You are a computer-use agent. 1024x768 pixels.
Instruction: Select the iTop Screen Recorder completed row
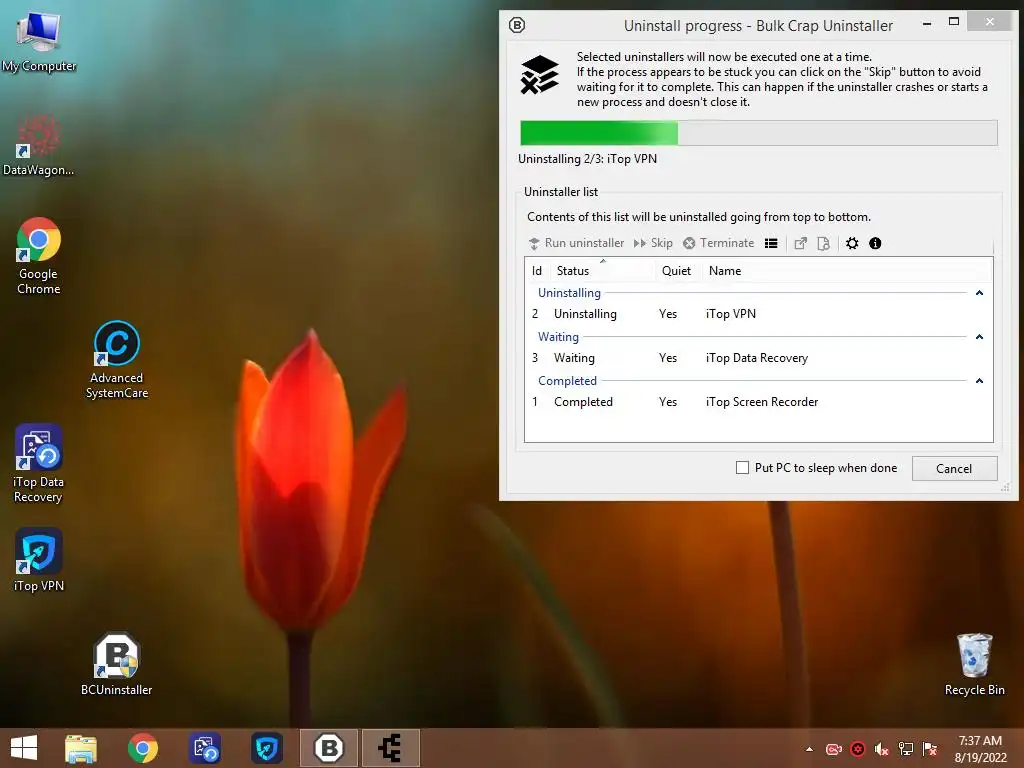point(758,402)
